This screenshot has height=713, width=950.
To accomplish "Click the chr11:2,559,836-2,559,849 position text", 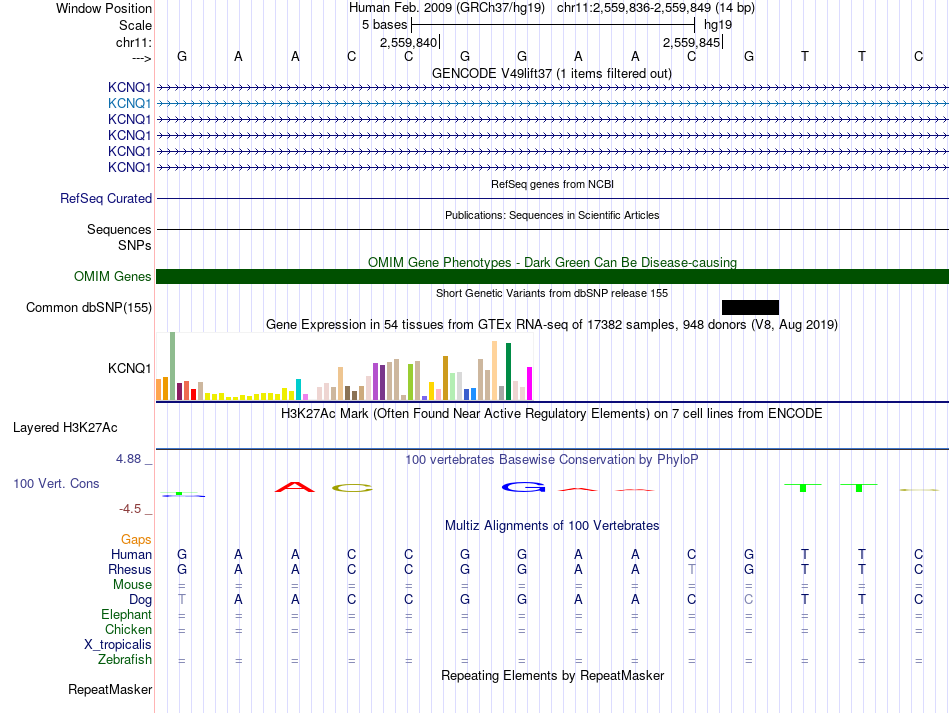I will [x=656, y=8].
